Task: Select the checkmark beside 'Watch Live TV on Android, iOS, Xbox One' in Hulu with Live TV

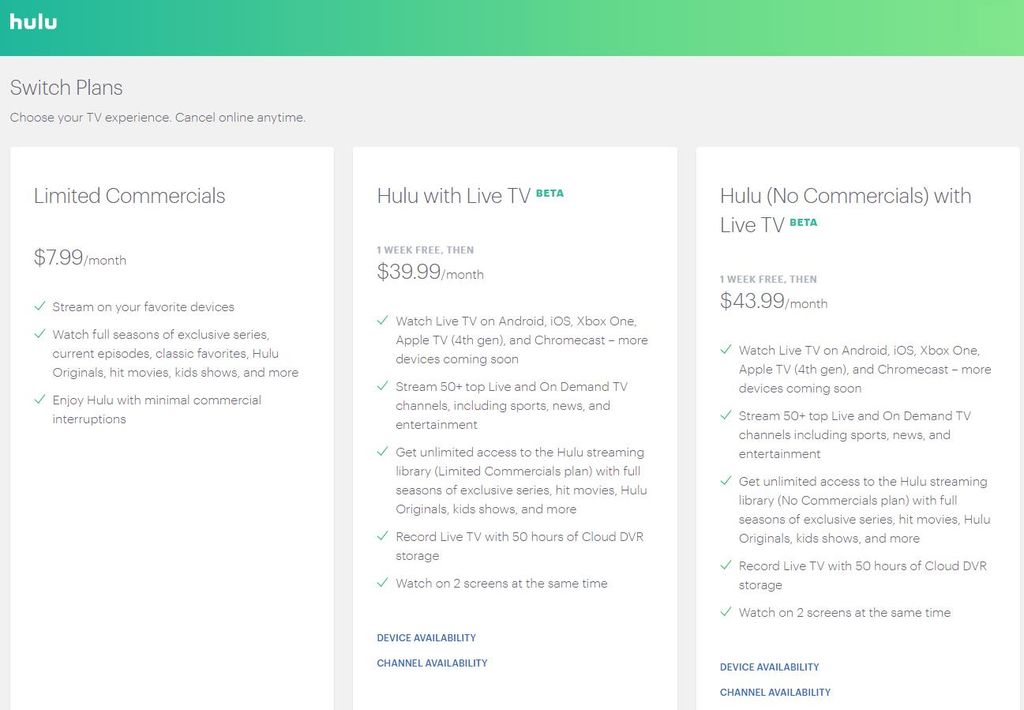Action: pos(383,320)
